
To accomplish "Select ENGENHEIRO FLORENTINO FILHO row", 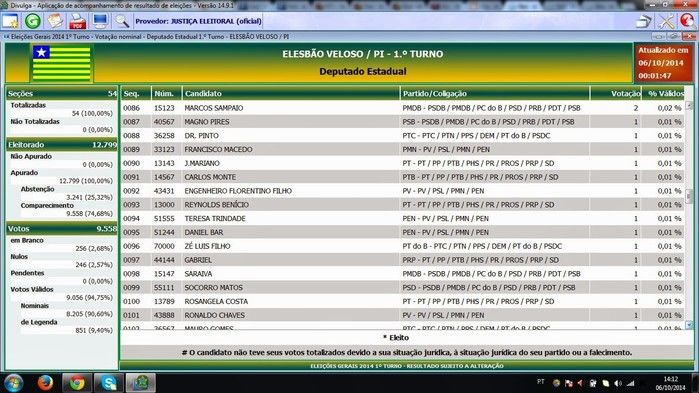I will click(403, 191).
